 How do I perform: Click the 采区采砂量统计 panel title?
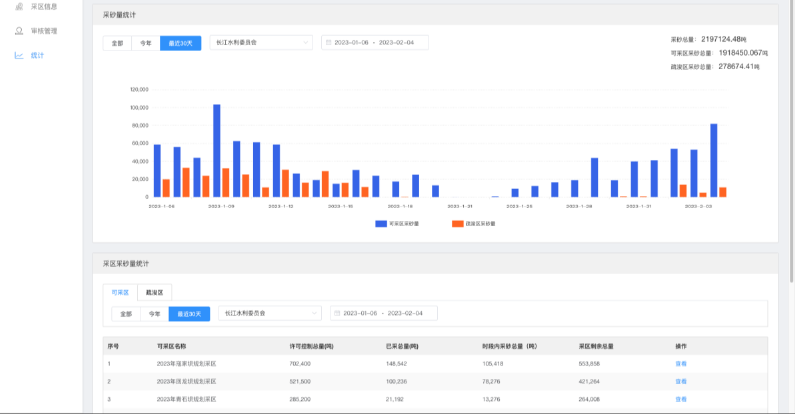click(x=126, y=264)
